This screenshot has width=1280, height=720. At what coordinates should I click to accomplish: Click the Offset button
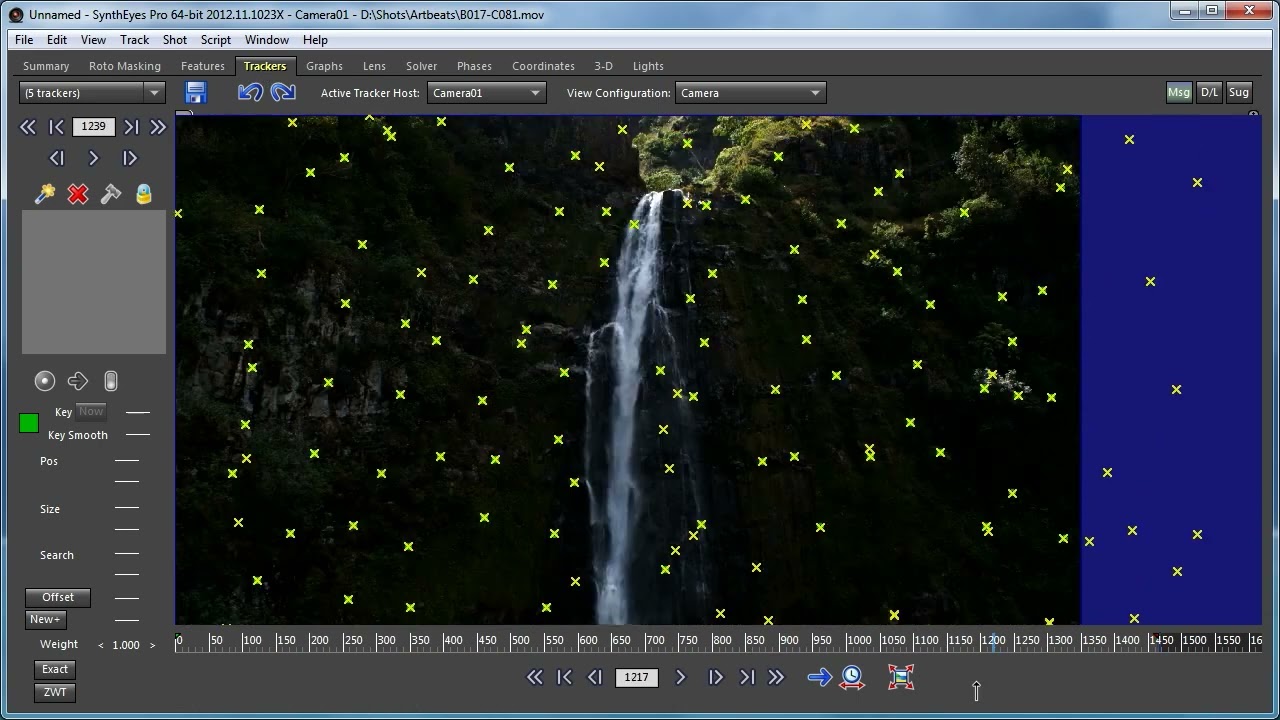pyautogui.click(x=58, y=597)
